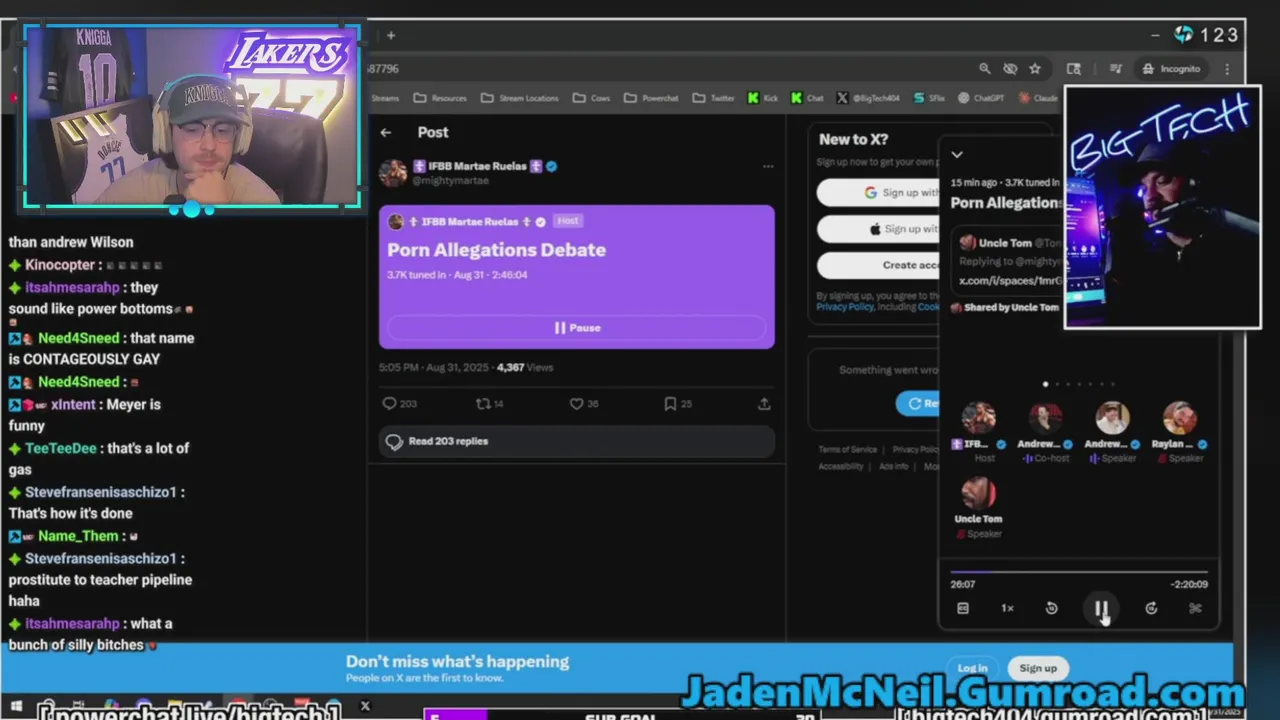1280x720 pixels.
Task: Open IFBB Martae Ruelas profile avatar
Action: pyautogui.click(x=393, y=172)
